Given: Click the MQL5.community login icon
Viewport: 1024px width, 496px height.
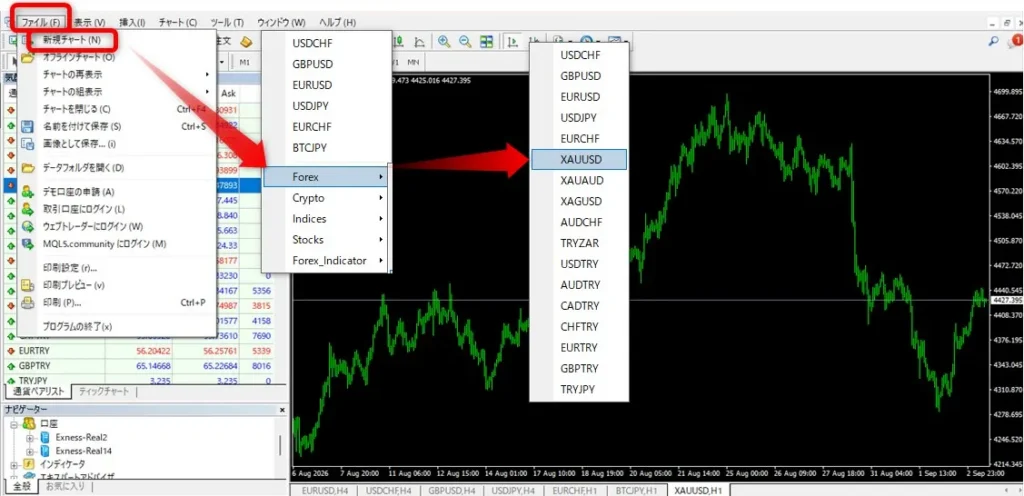Looking at the screenshot, I should coord(27,243).
